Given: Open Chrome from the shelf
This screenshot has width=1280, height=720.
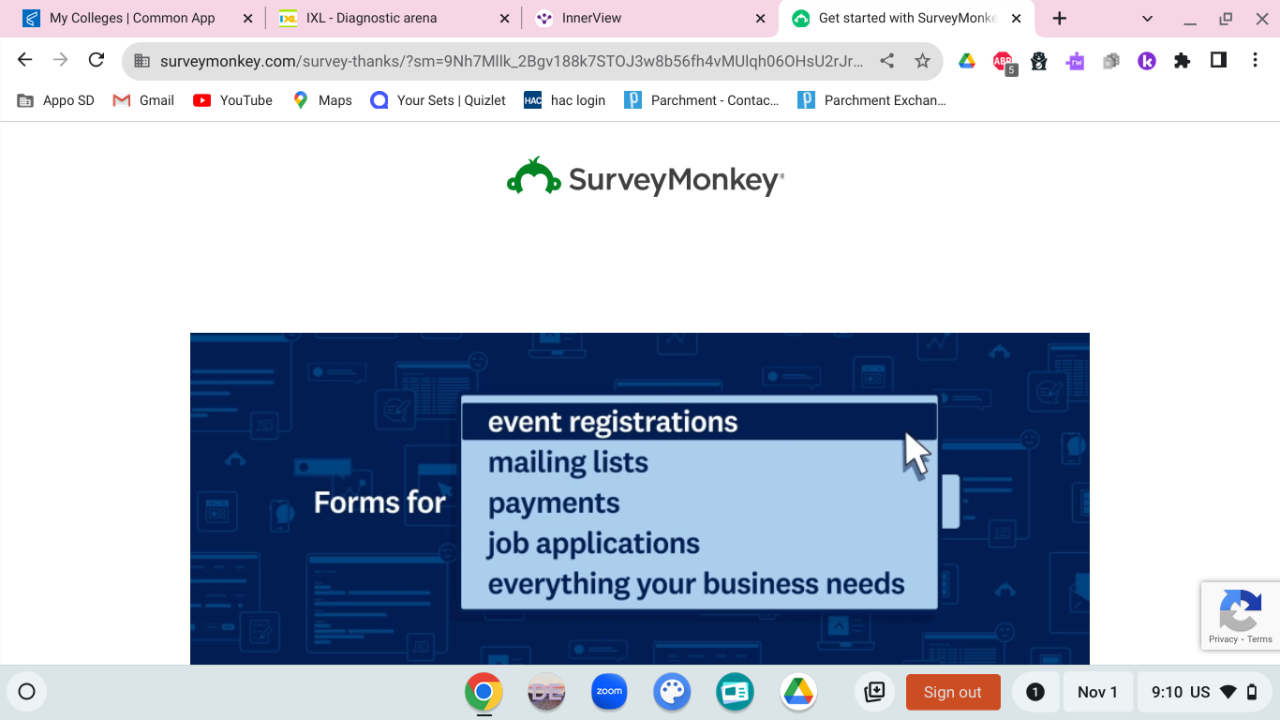Looking at the screenshot, I should point(483,692).
